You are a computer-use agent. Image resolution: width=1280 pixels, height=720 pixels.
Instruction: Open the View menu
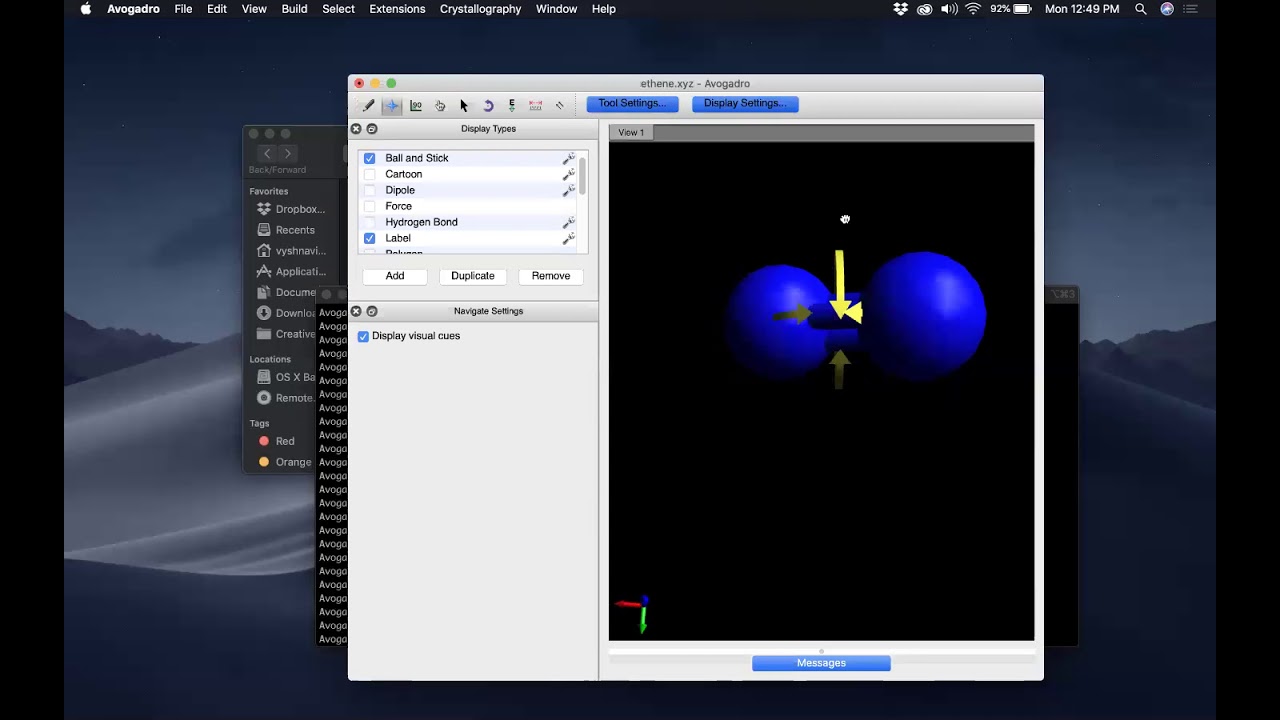pyautogui.click(x=254, y=9)
